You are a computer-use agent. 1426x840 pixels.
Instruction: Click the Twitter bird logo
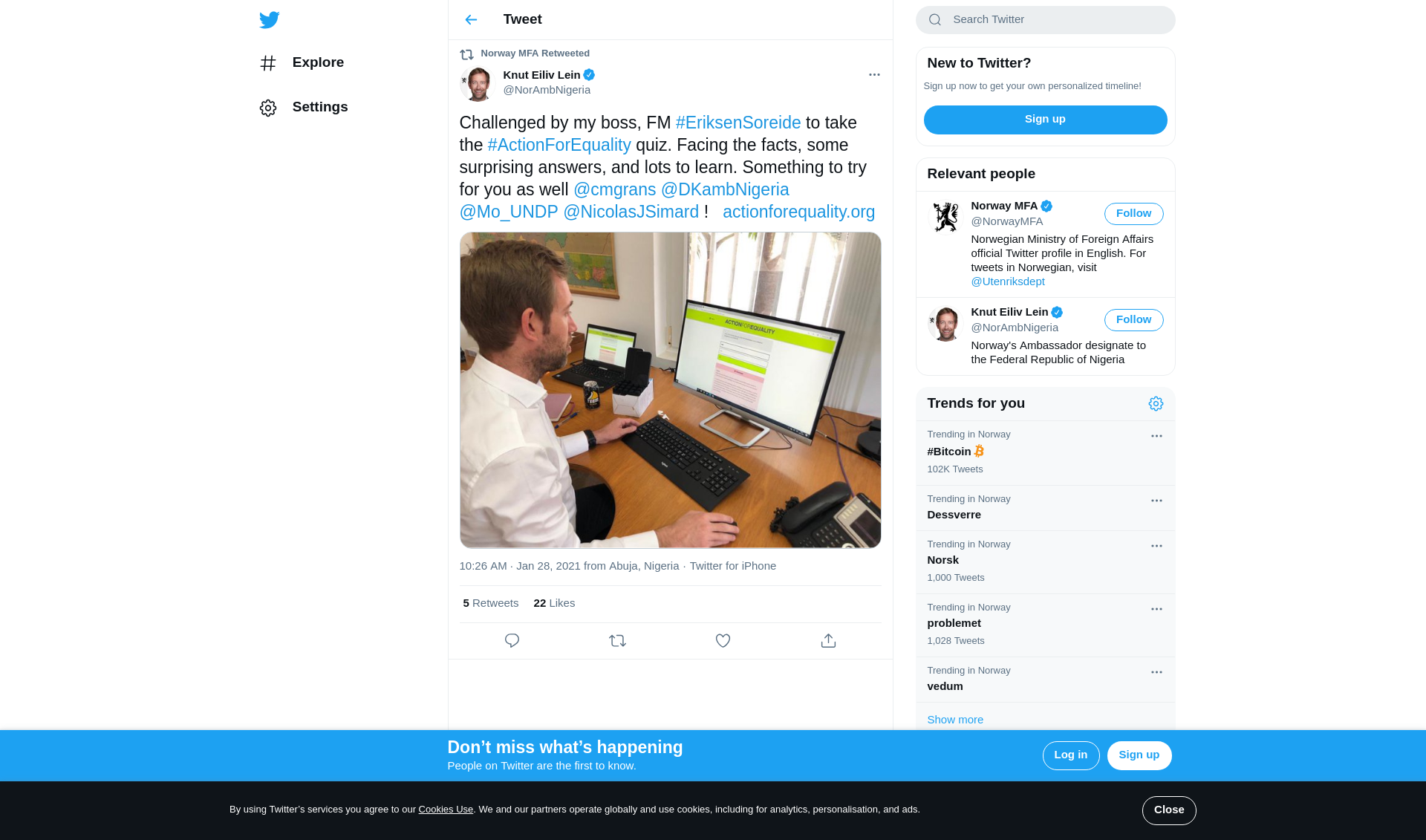pos(269,20)
